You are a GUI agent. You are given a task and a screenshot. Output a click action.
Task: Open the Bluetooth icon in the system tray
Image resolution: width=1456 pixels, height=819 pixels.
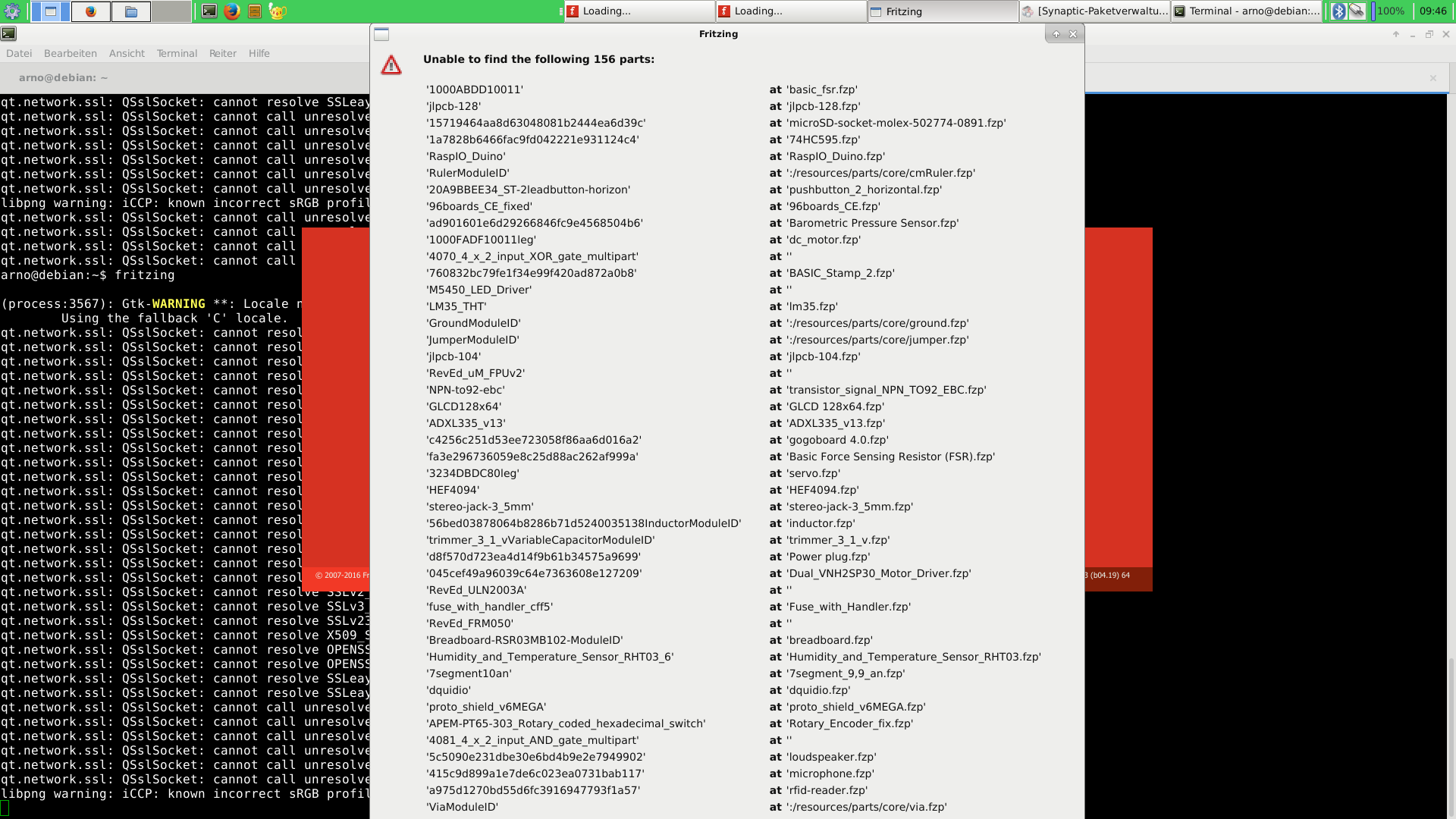click(1338, 11)
